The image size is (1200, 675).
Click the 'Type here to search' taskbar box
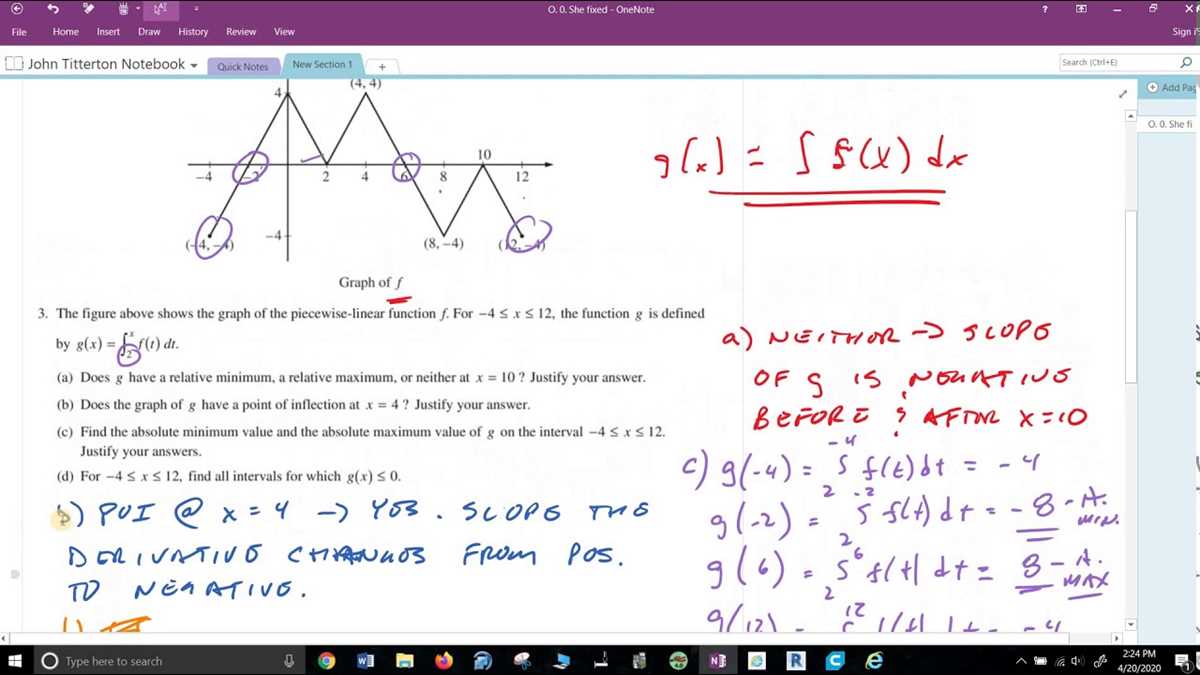point(168,661)
